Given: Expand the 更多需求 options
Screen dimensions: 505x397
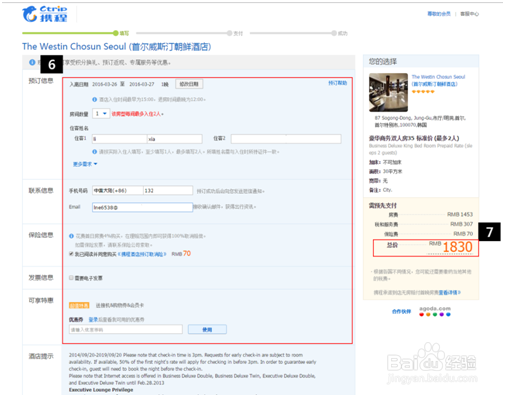Looking at the screenshot, I should tap(85, 164).
